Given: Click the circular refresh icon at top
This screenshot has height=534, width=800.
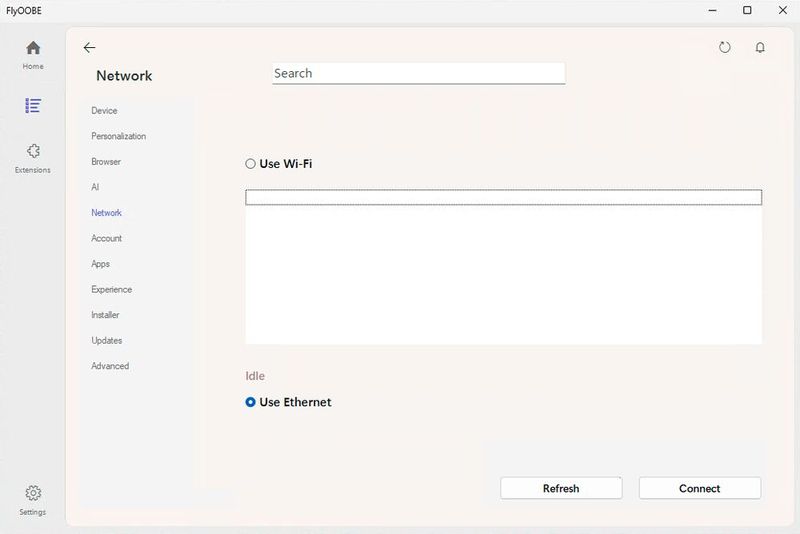Looking at the screenshot, I should click(724, 47).
